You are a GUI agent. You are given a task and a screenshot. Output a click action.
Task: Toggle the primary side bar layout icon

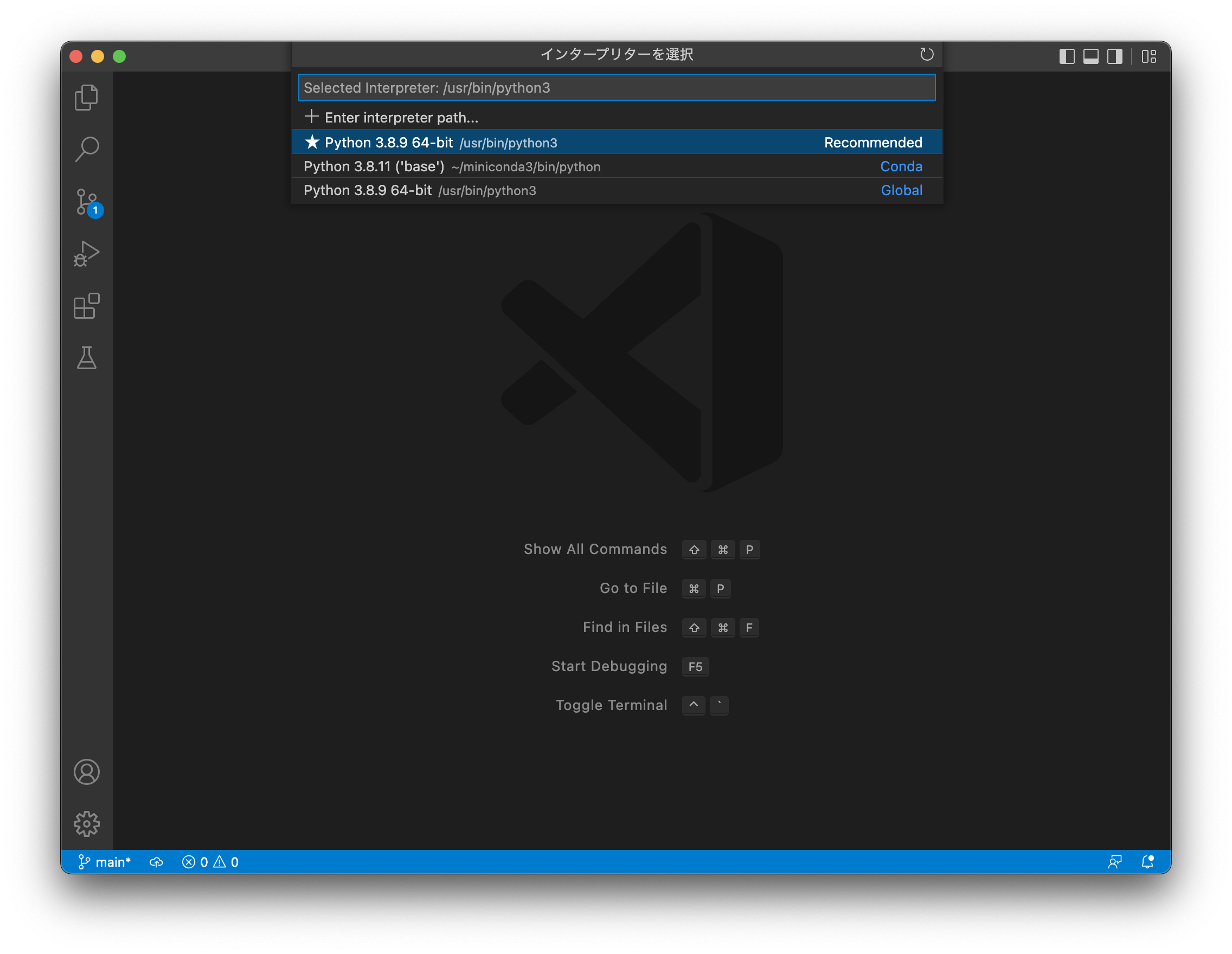tap(1066, 56)
